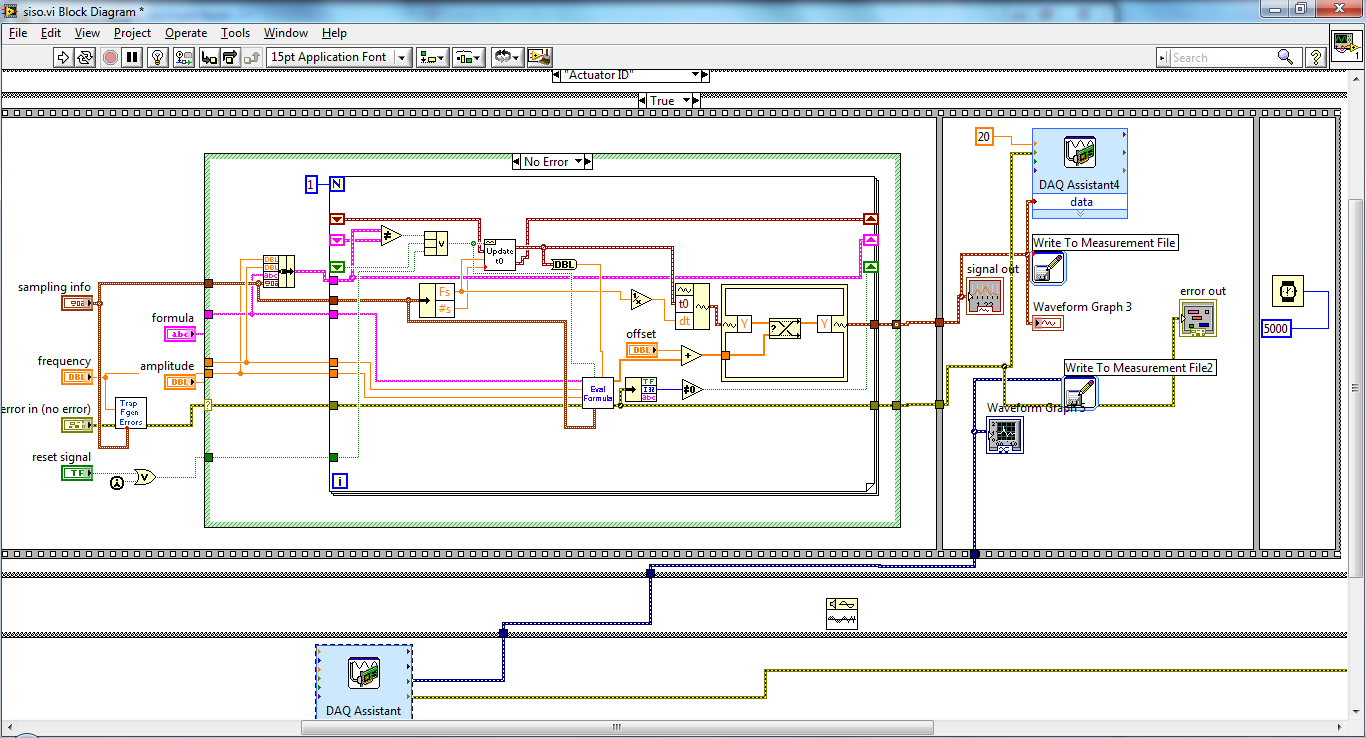Open the File menu

tap(18, 33)
